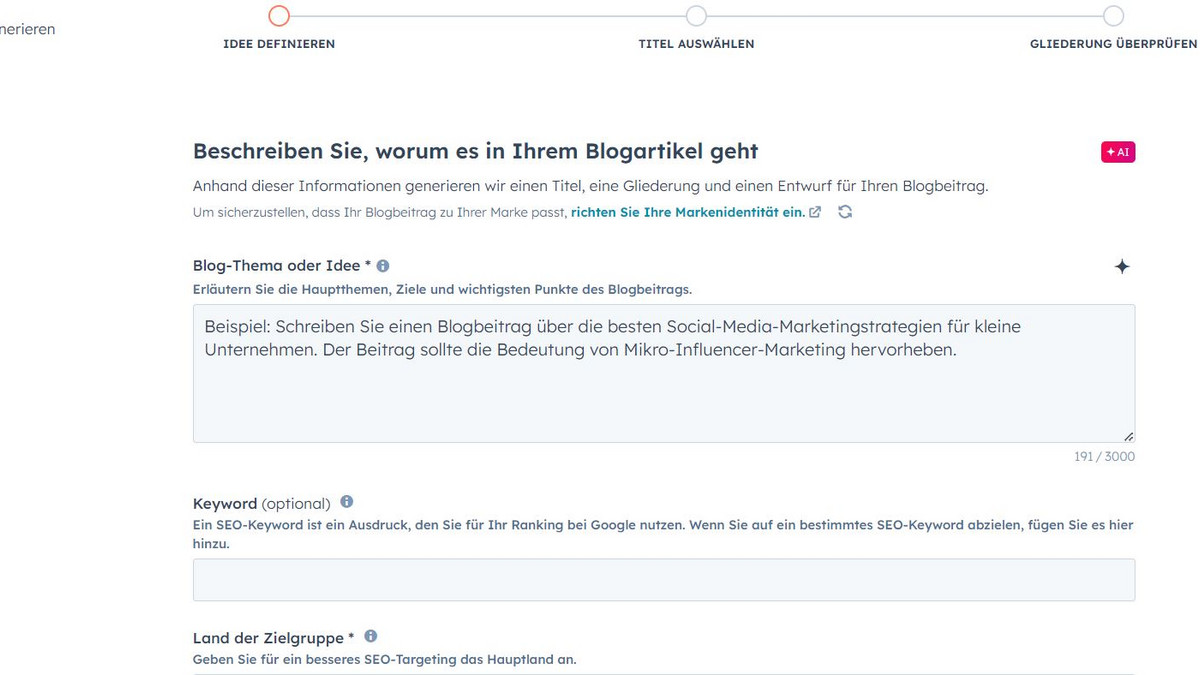This screenshot has width=1200, height=675.
Task: Click the 'Land der Zielgruppe' field label
Action: tap(273, 638)
